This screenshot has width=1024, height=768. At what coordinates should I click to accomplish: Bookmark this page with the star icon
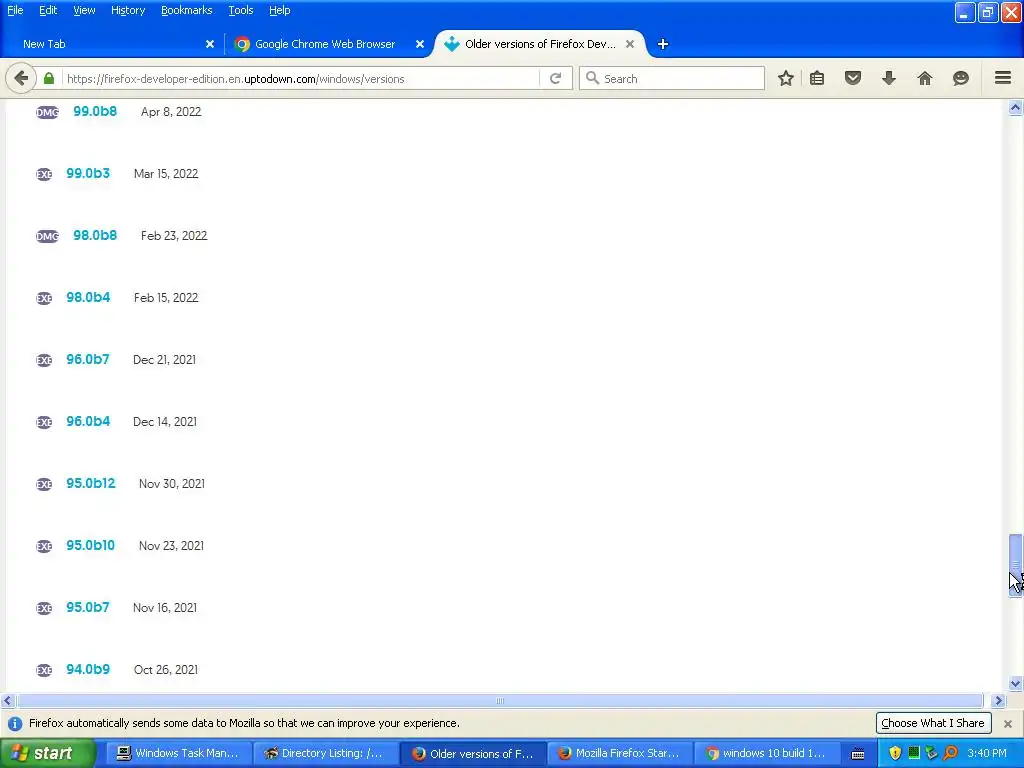click(786, 78)
